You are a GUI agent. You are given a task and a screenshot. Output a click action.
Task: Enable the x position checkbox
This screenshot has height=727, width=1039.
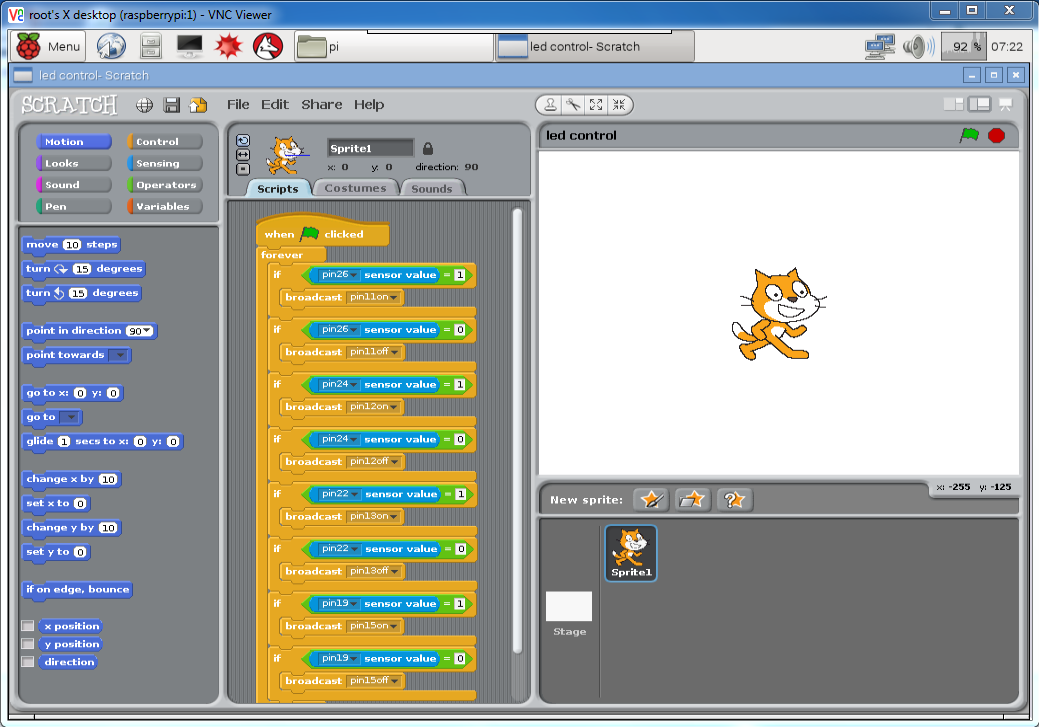tap(29, 626)
